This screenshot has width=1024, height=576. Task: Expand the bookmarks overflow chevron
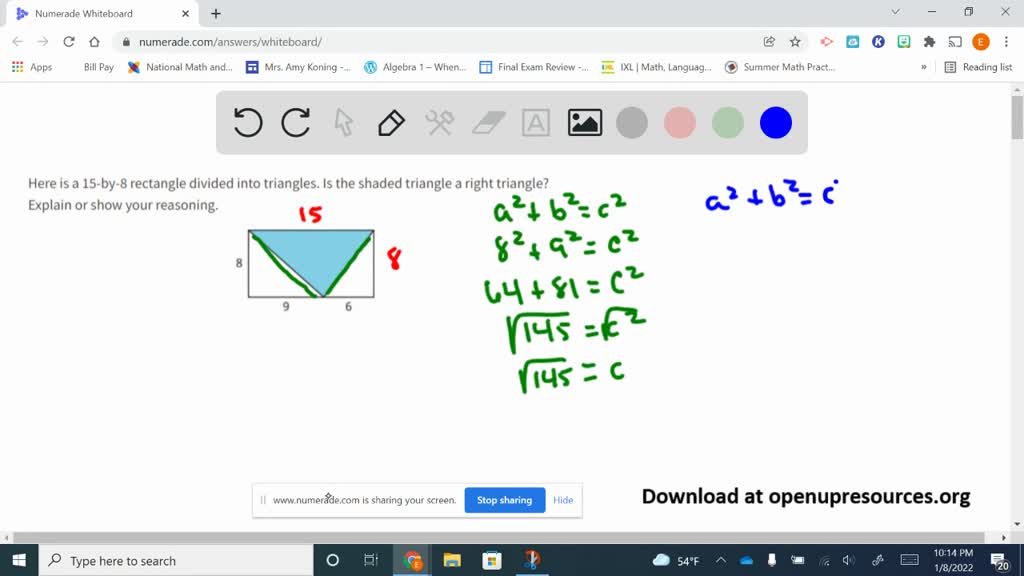coord(924,67)
